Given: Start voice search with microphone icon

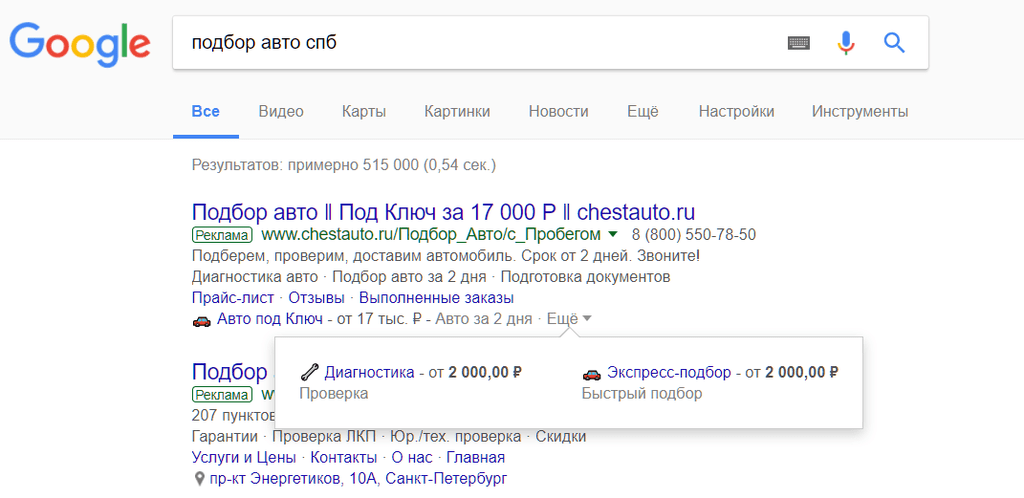Looking at the screenshot, I should pos(846,43).
